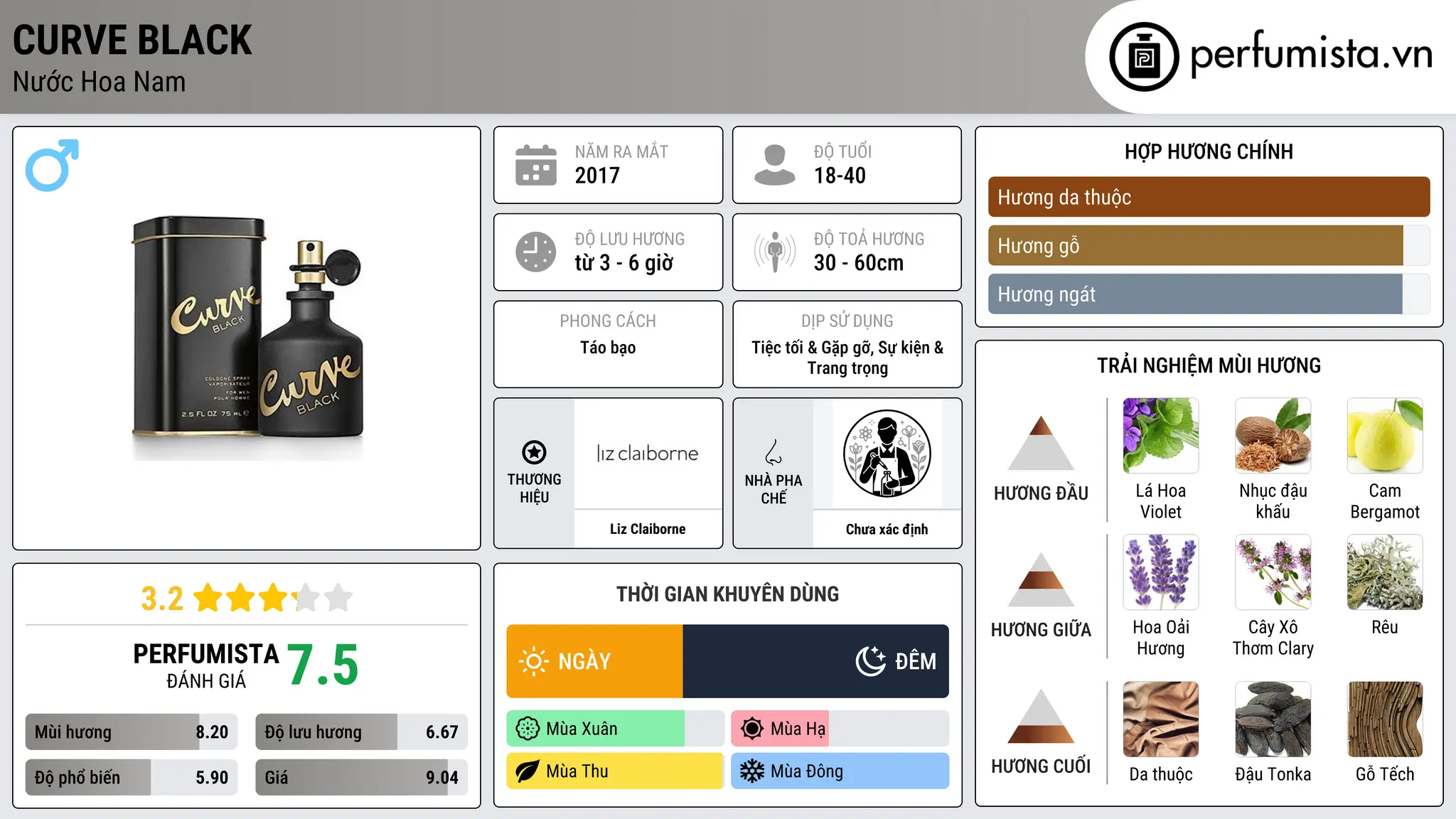Click the Trải nghiệm mùi hương heading
Screen dimensions: 1456x819
(1209, 365)
